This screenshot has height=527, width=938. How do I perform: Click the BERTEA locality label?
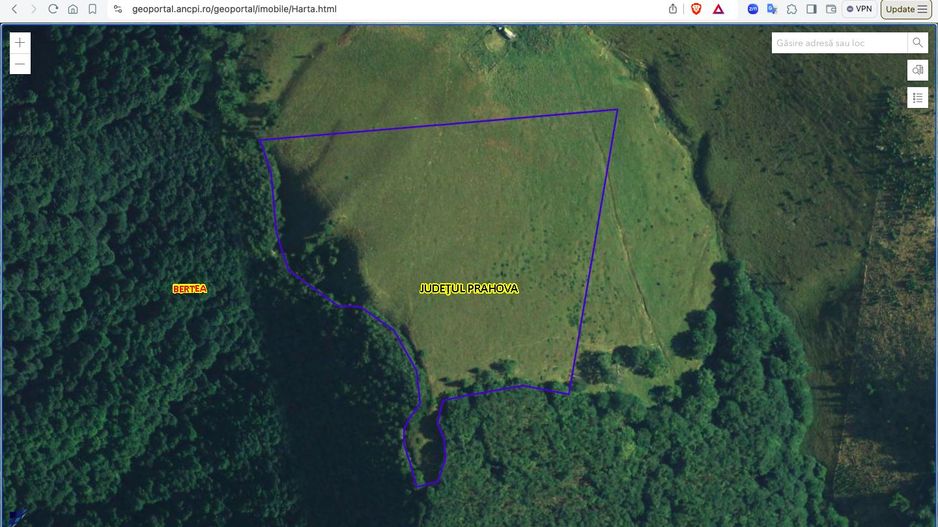pyautogui.click(x=190, y=289)
